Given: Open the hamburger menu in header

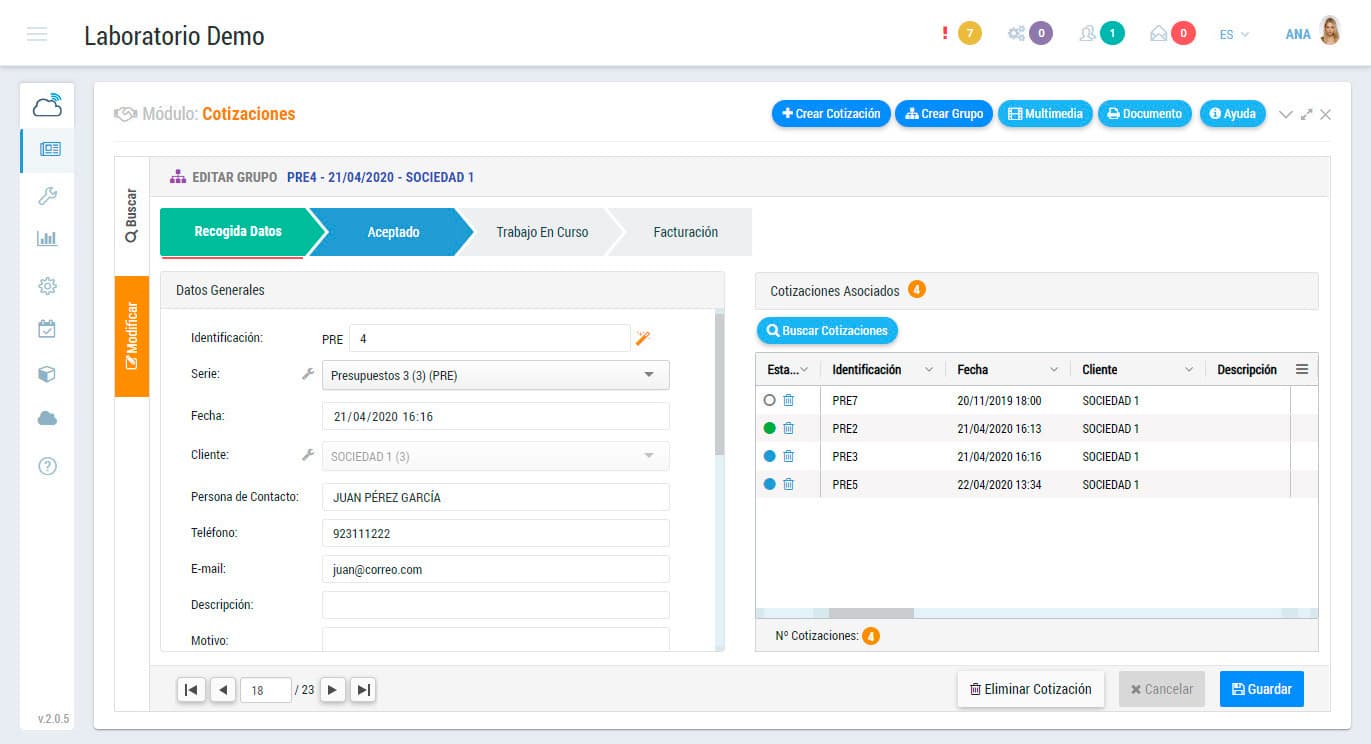Looking at the screenshot, I should pos(37,35).
